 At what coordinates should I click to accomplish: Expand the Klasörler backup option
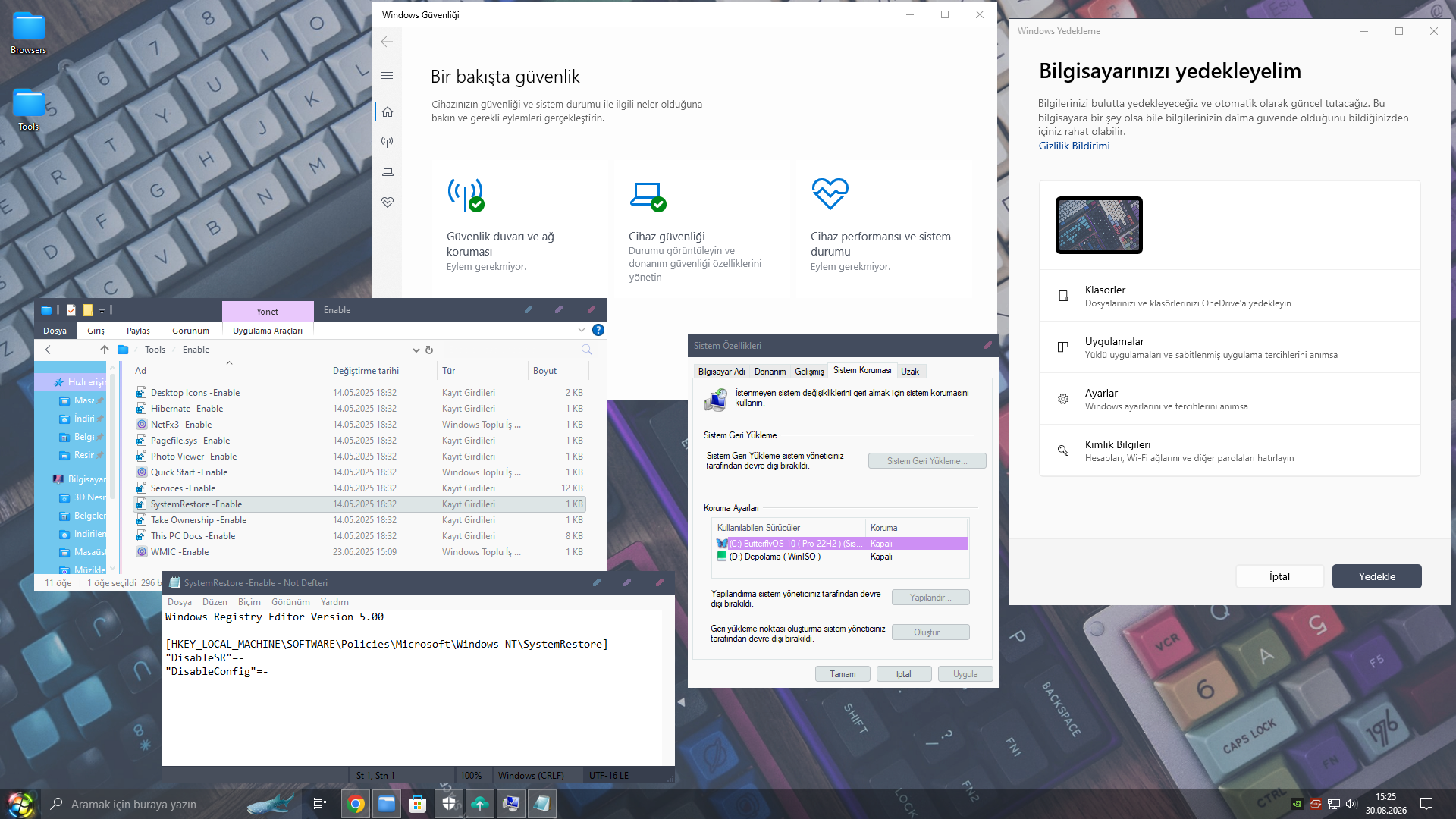tap(1230, 296)
